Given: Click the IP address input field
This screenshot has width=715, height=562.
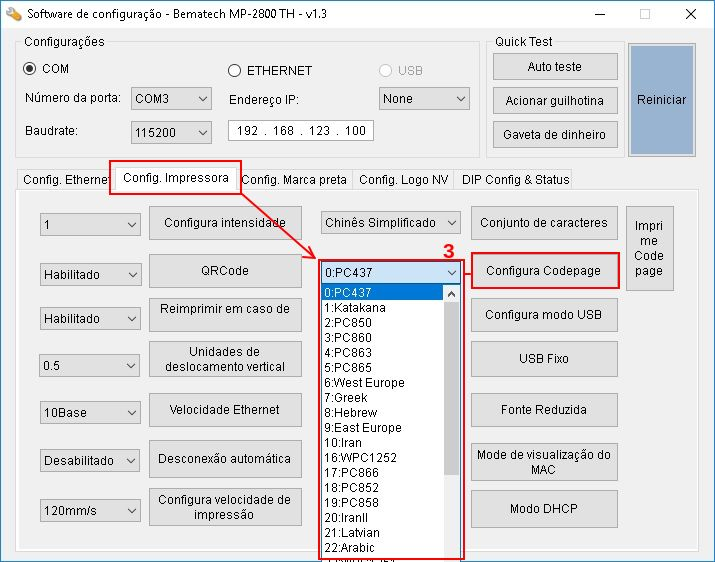Looking at the screenshot, I should point(301,130).
